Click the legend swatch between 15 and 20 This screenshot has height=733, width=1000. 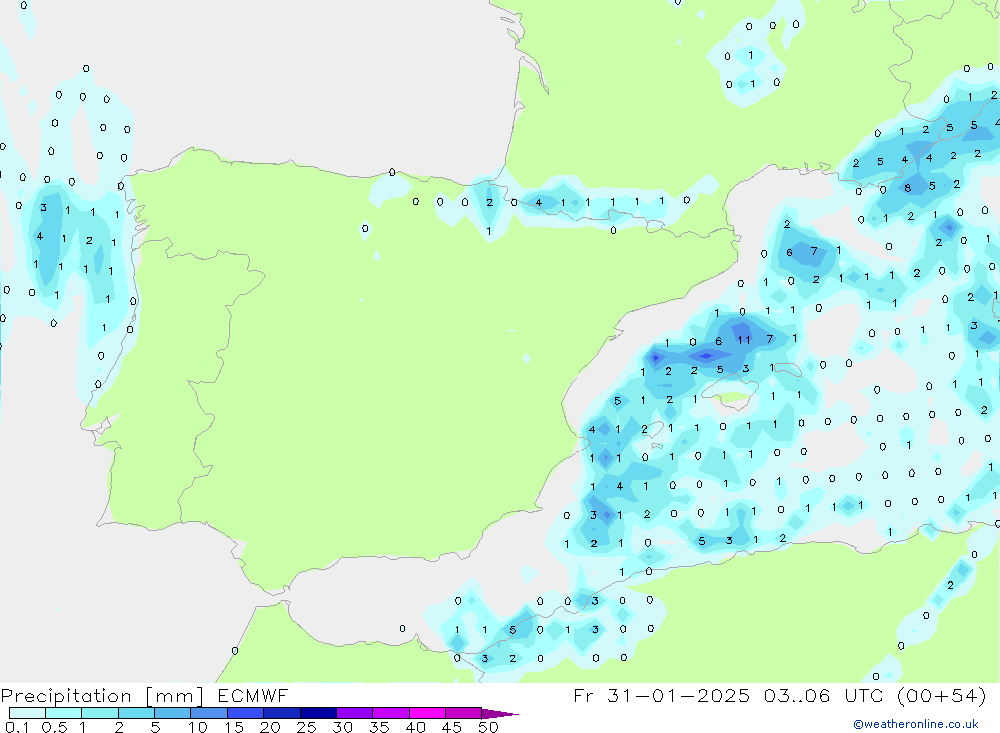pos(246,713)
